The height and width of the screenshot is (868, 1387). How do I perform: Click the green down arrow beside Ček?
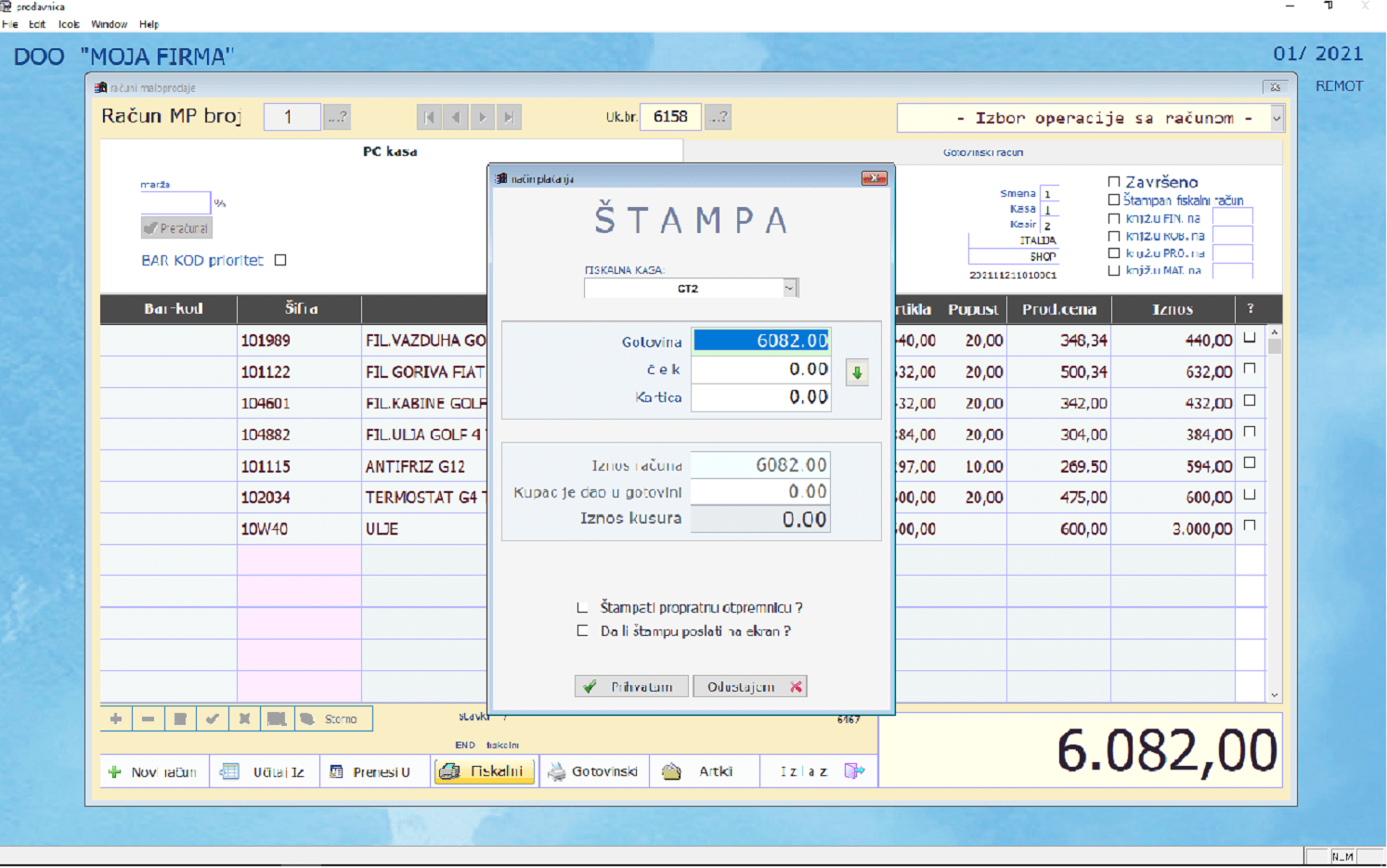point(857,373)
